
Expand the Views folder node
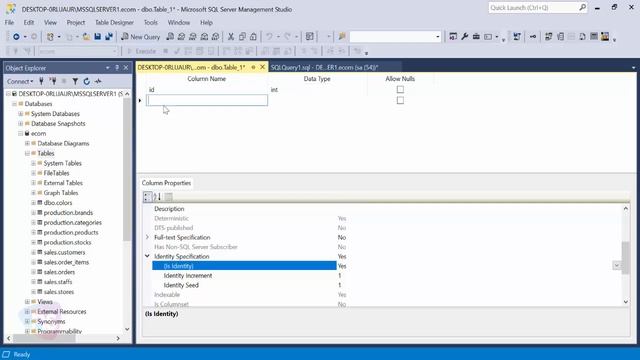27,302
